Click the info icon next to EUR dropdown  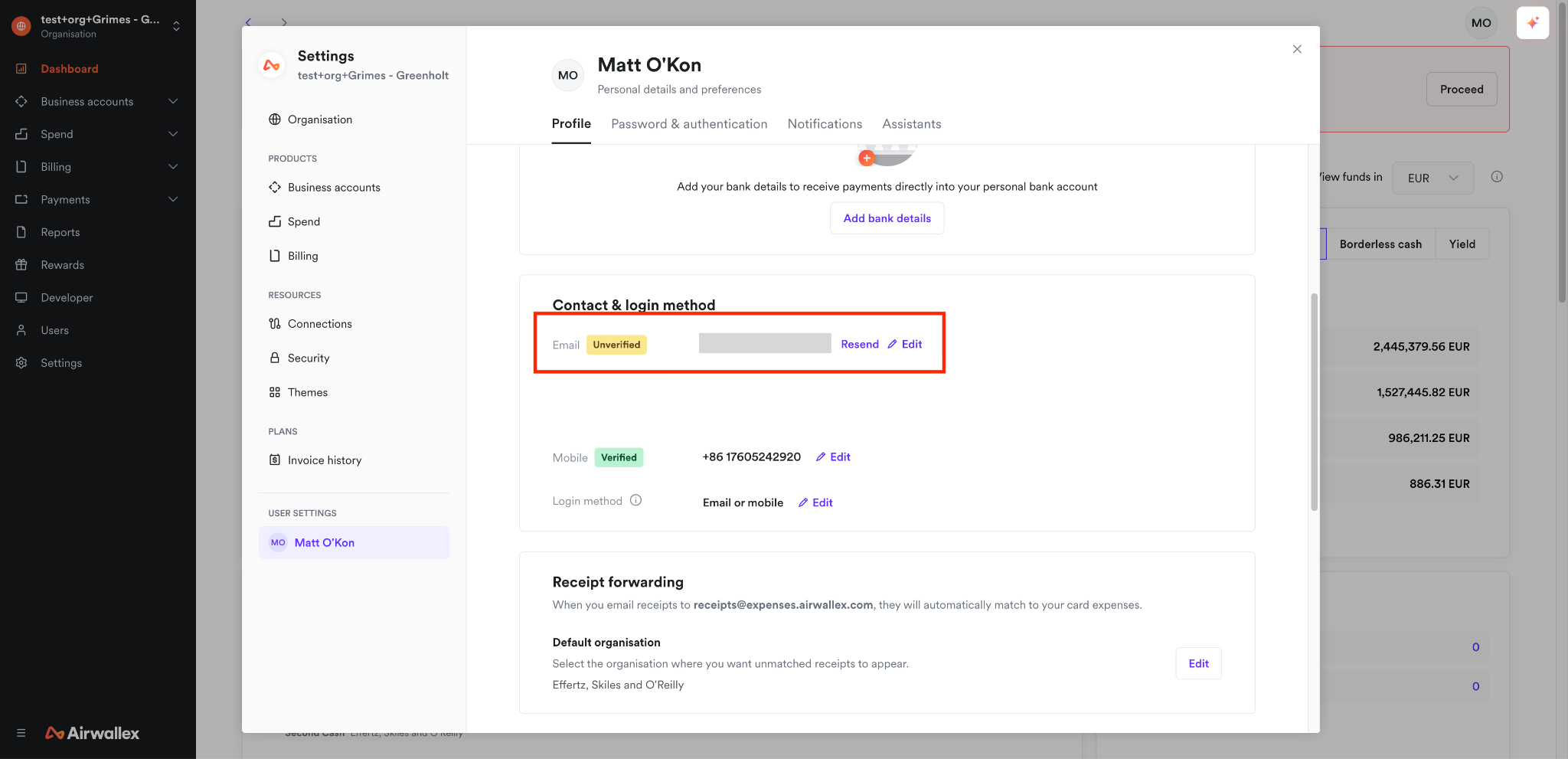click(x=1497, y=177)
